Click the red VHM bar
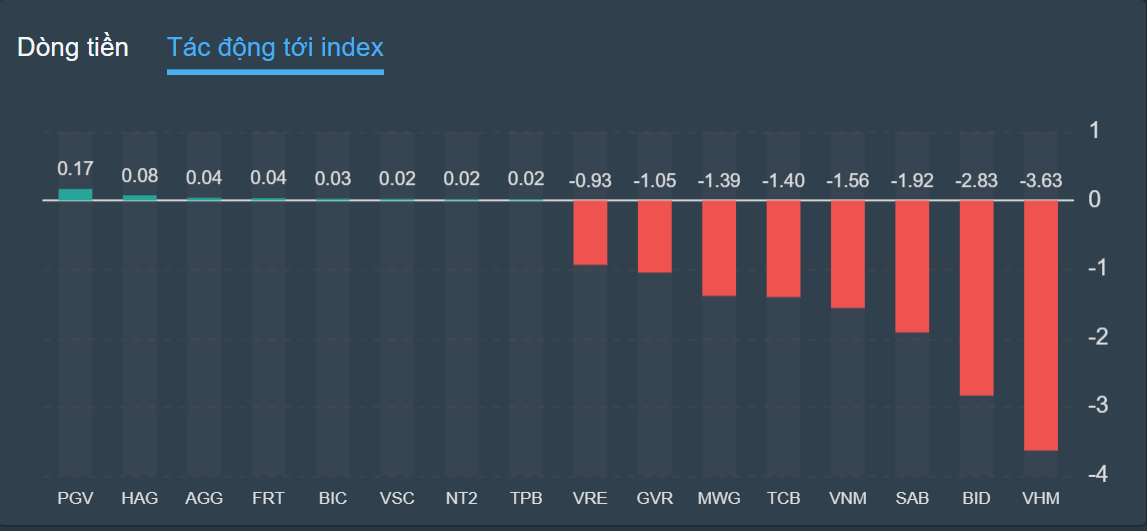The width and height of the screenshot is (1147, 531). point(1041,325)
